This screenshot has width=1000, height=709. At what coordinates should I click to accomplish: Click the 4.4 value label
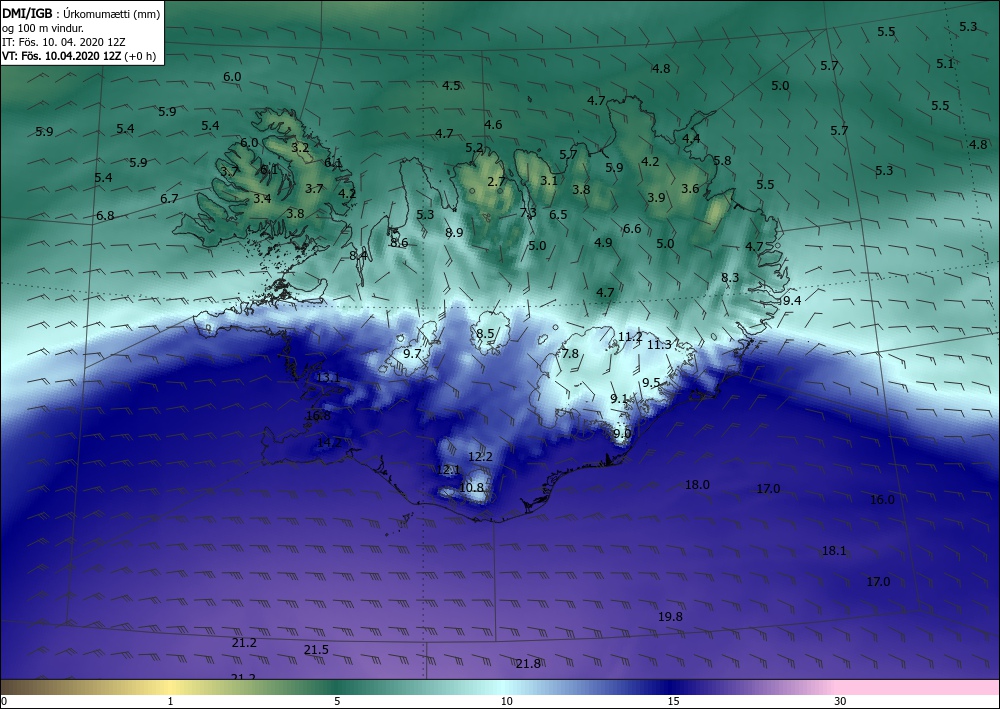[691, 138]
